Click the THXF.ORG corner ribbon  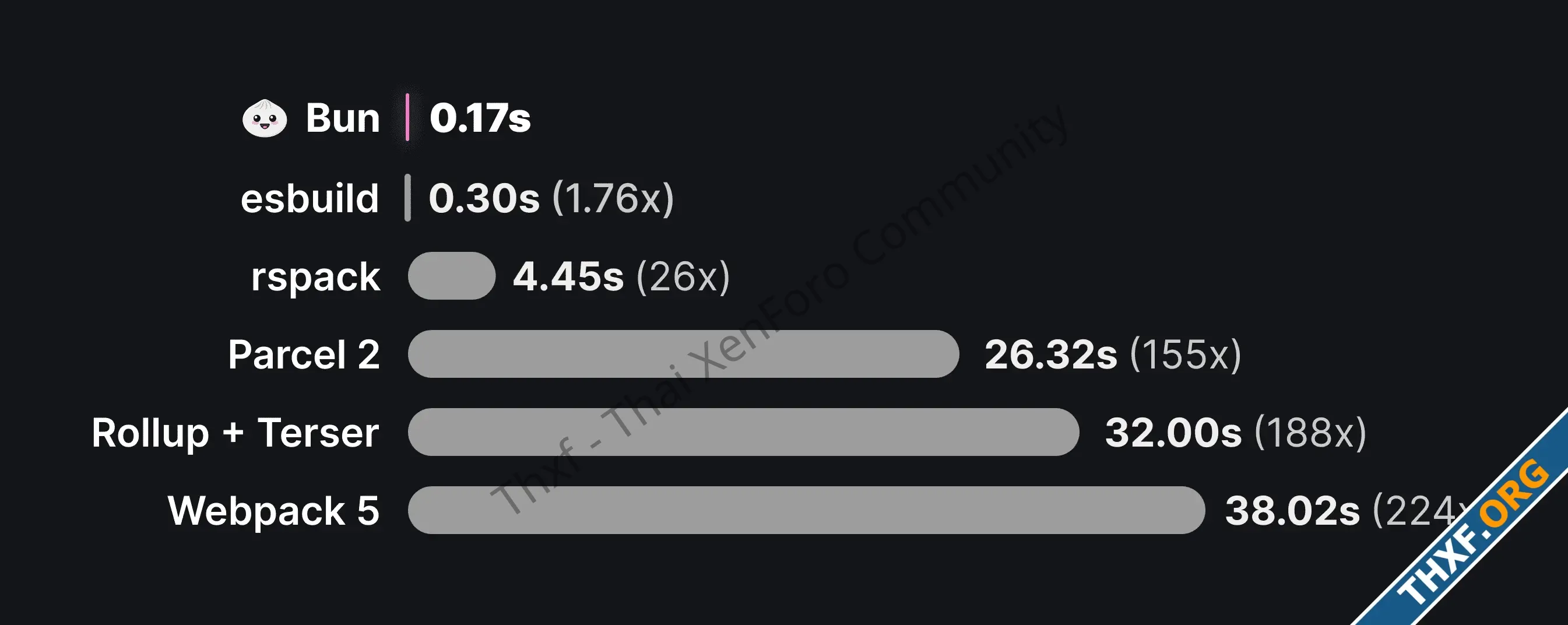tap(1473, 536)
